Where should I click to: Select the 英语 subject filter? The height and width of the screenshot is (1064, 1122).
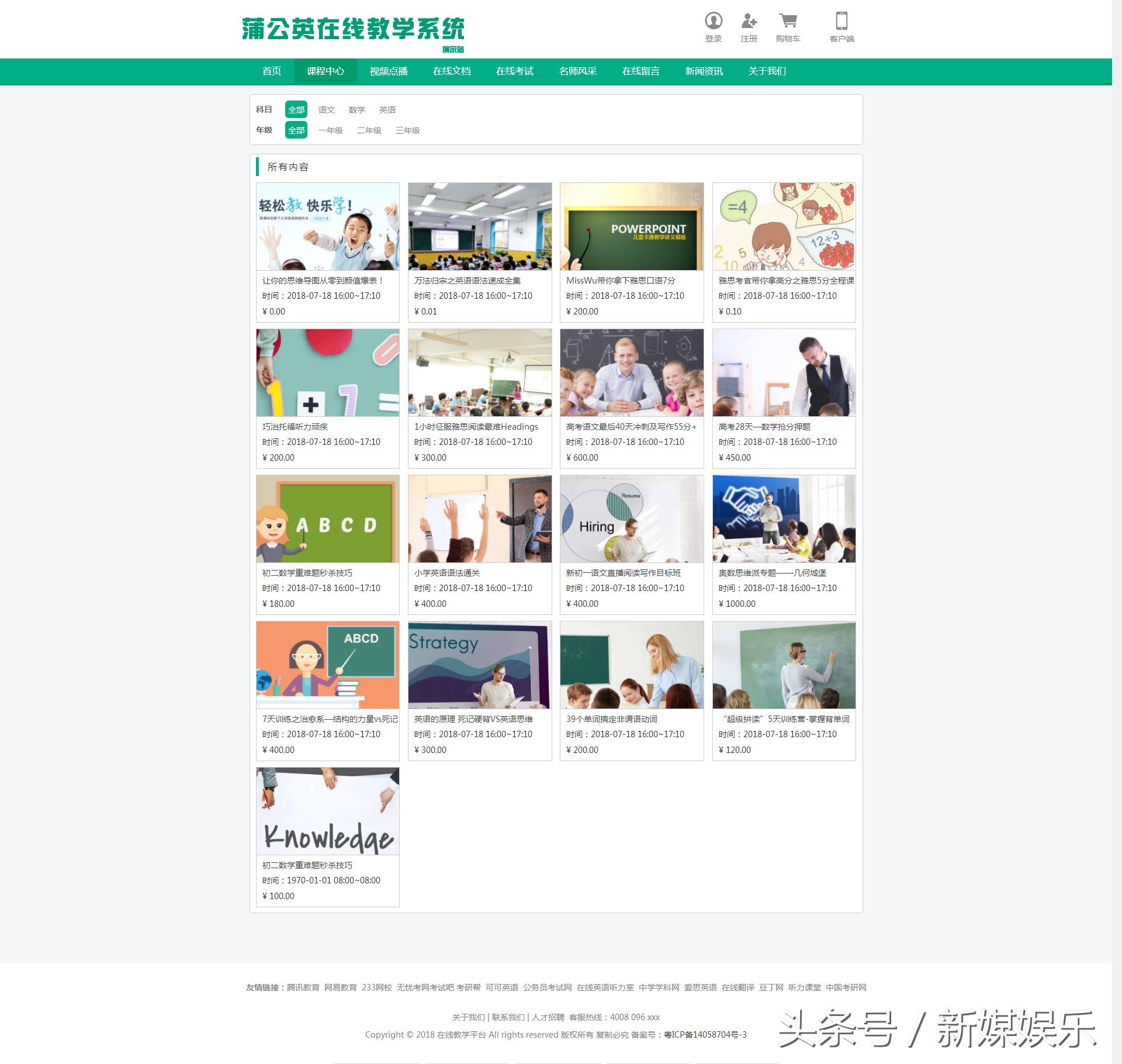point(387,109)
